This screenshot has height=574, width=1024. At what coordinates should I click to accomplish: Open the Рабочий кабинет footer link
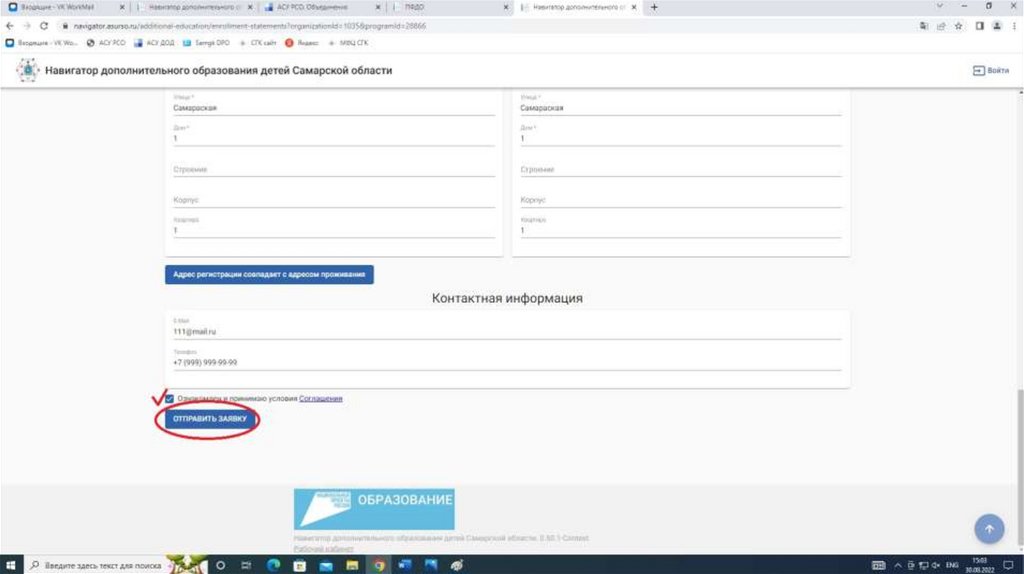coord(323,549)
